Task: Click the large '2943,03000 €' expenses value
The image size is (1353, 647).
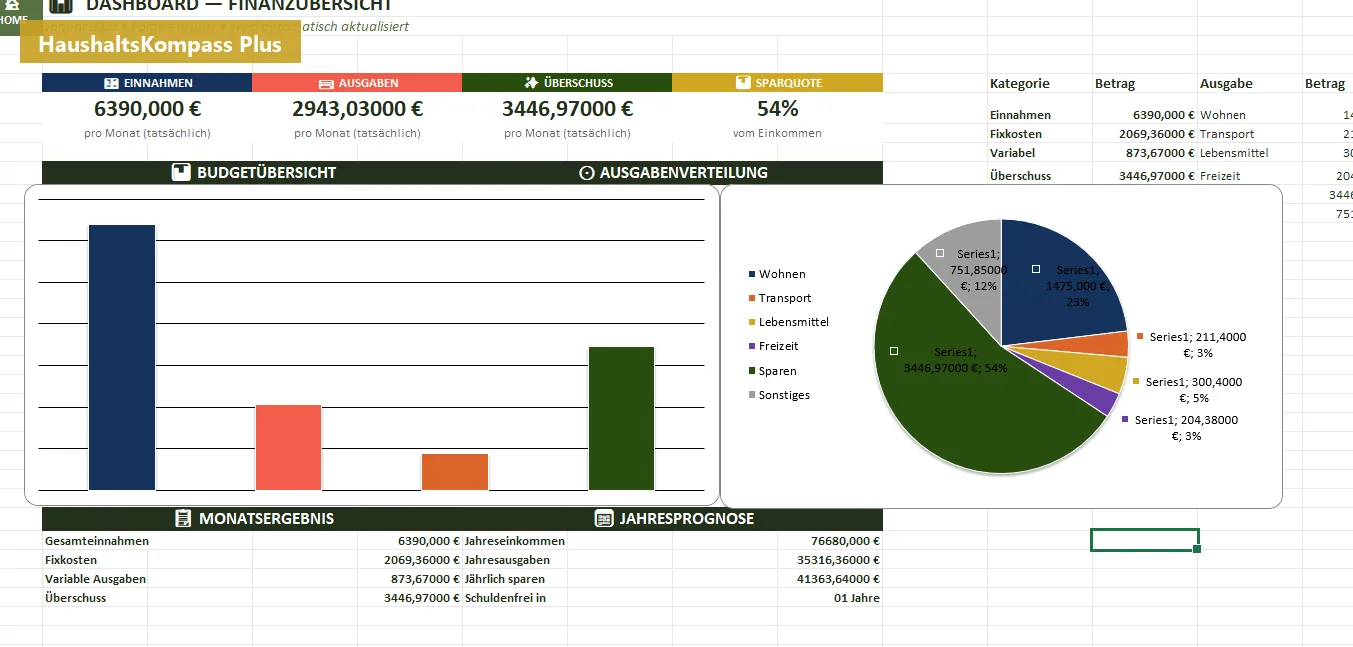Action: pyautogui.click(x=357, y=109)
